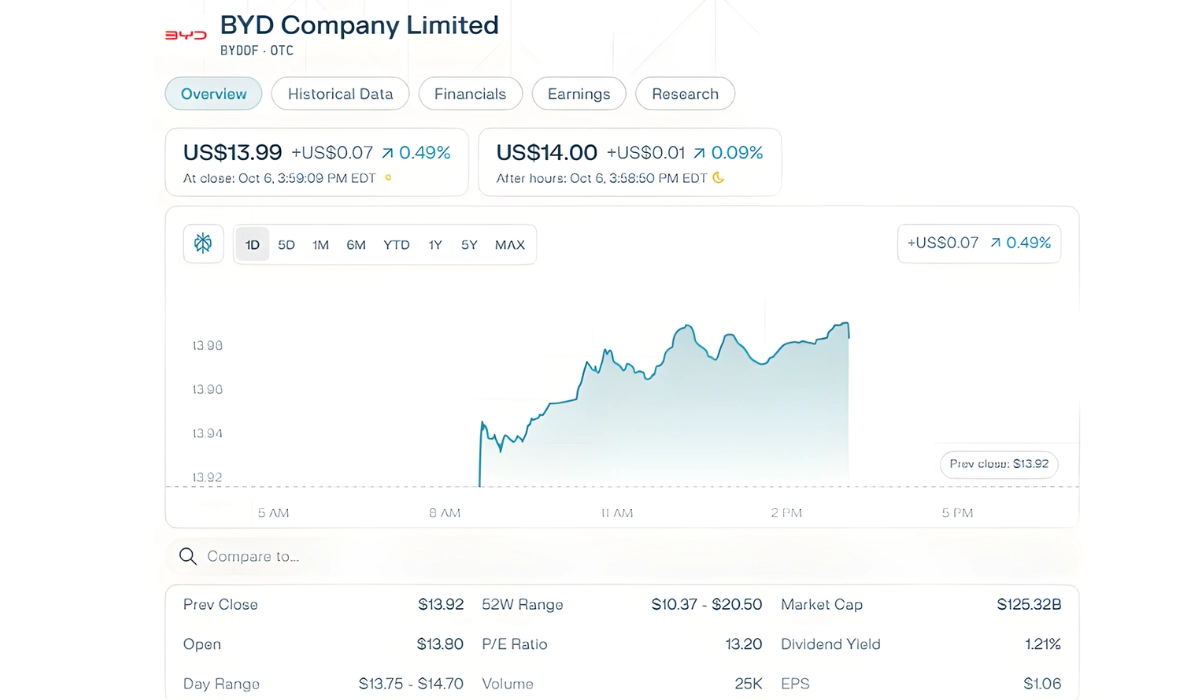Click the Prev close $13.92 chart label
The height and width of the screenshot is (700, 1200).
998,464
